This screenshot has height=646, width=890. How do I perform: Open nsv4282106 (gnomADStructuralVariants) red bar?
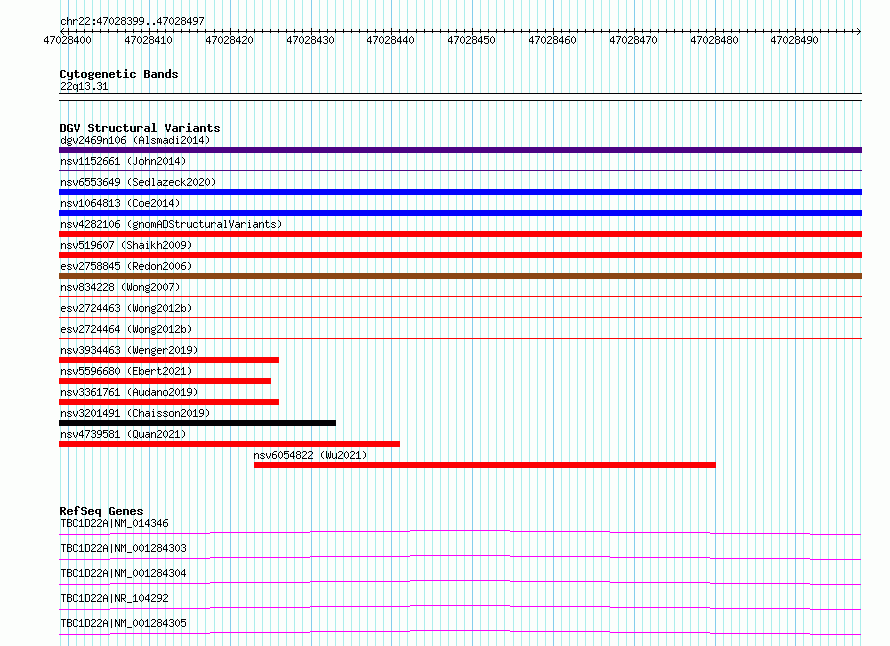click(x=460, y=234)
